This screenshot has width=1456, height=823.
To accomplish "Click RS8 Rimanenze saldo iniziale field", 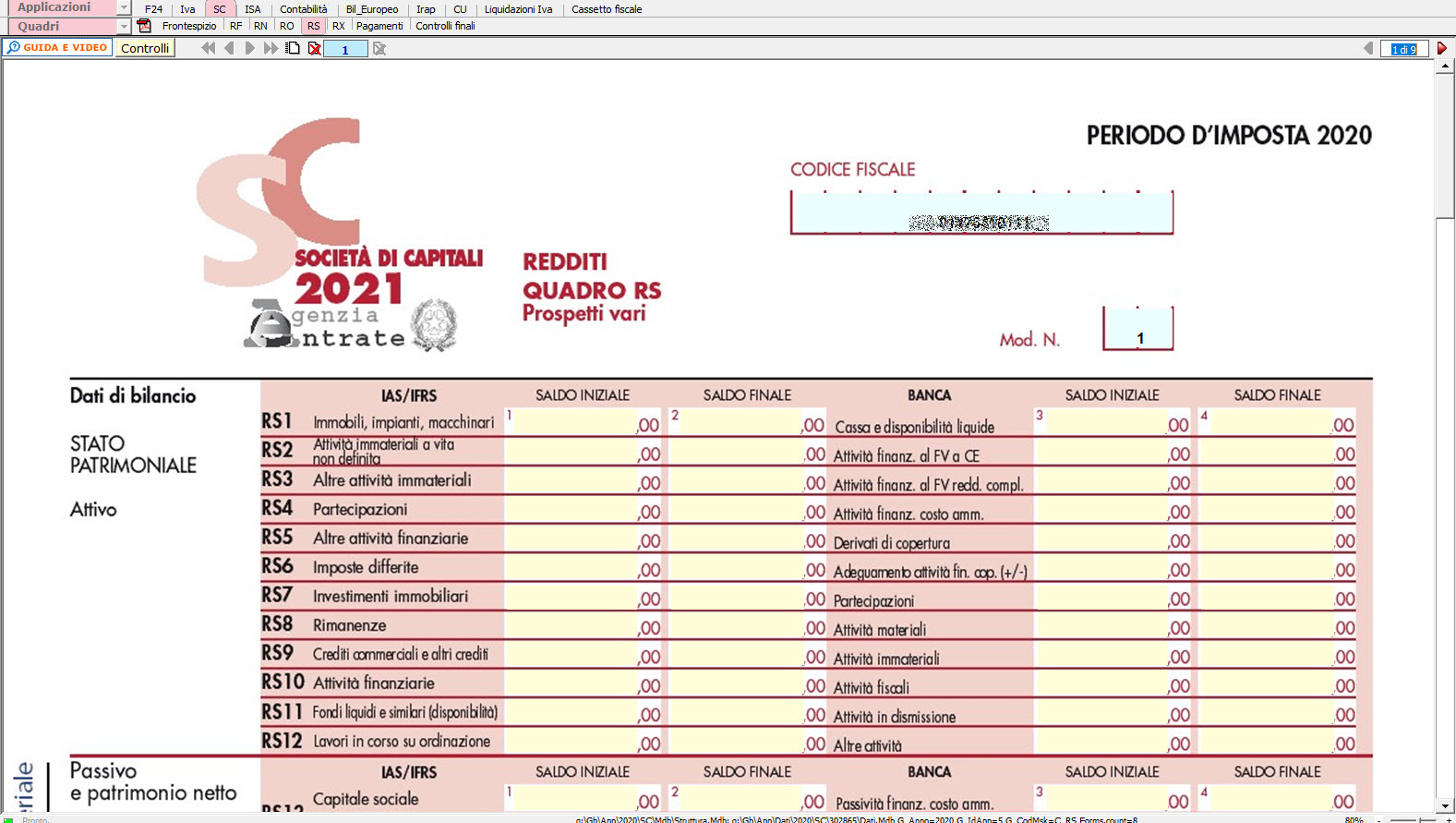I will (x=584, y=625).
